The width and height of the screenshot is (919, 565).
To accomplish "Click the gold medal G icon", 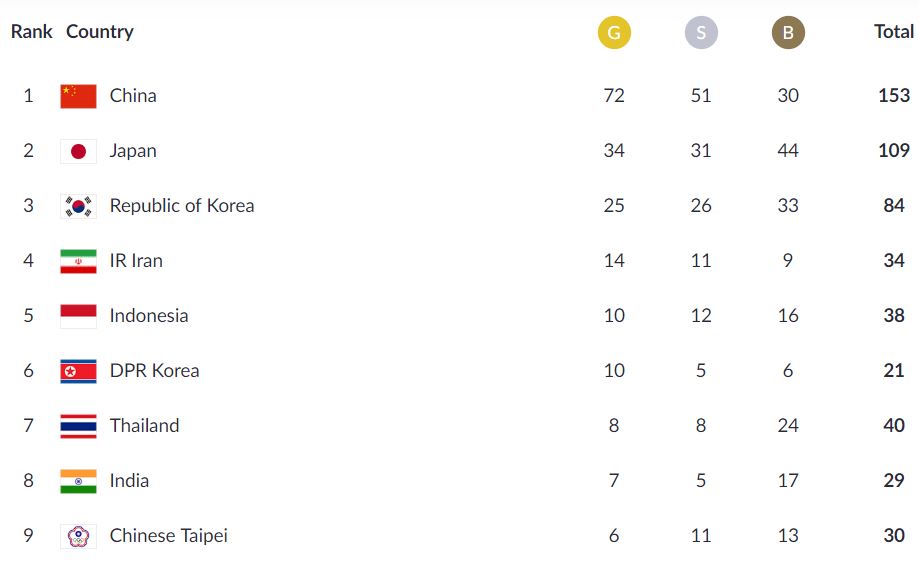I will 614,32.
